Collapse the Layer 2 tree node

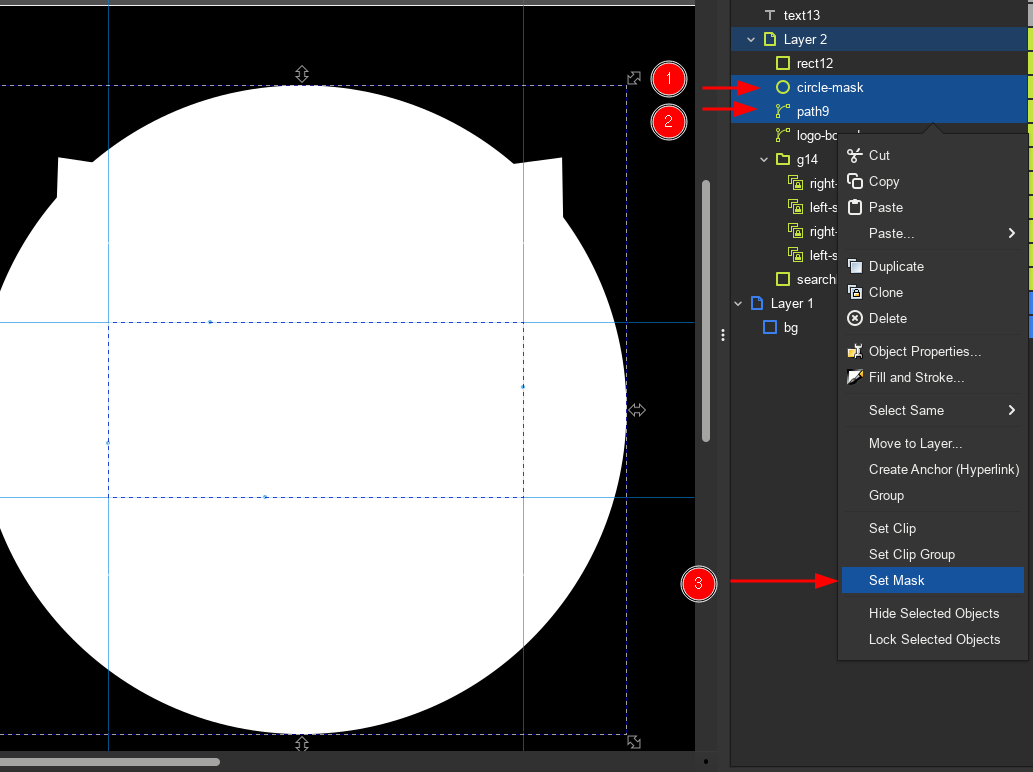tap(751, 40)
